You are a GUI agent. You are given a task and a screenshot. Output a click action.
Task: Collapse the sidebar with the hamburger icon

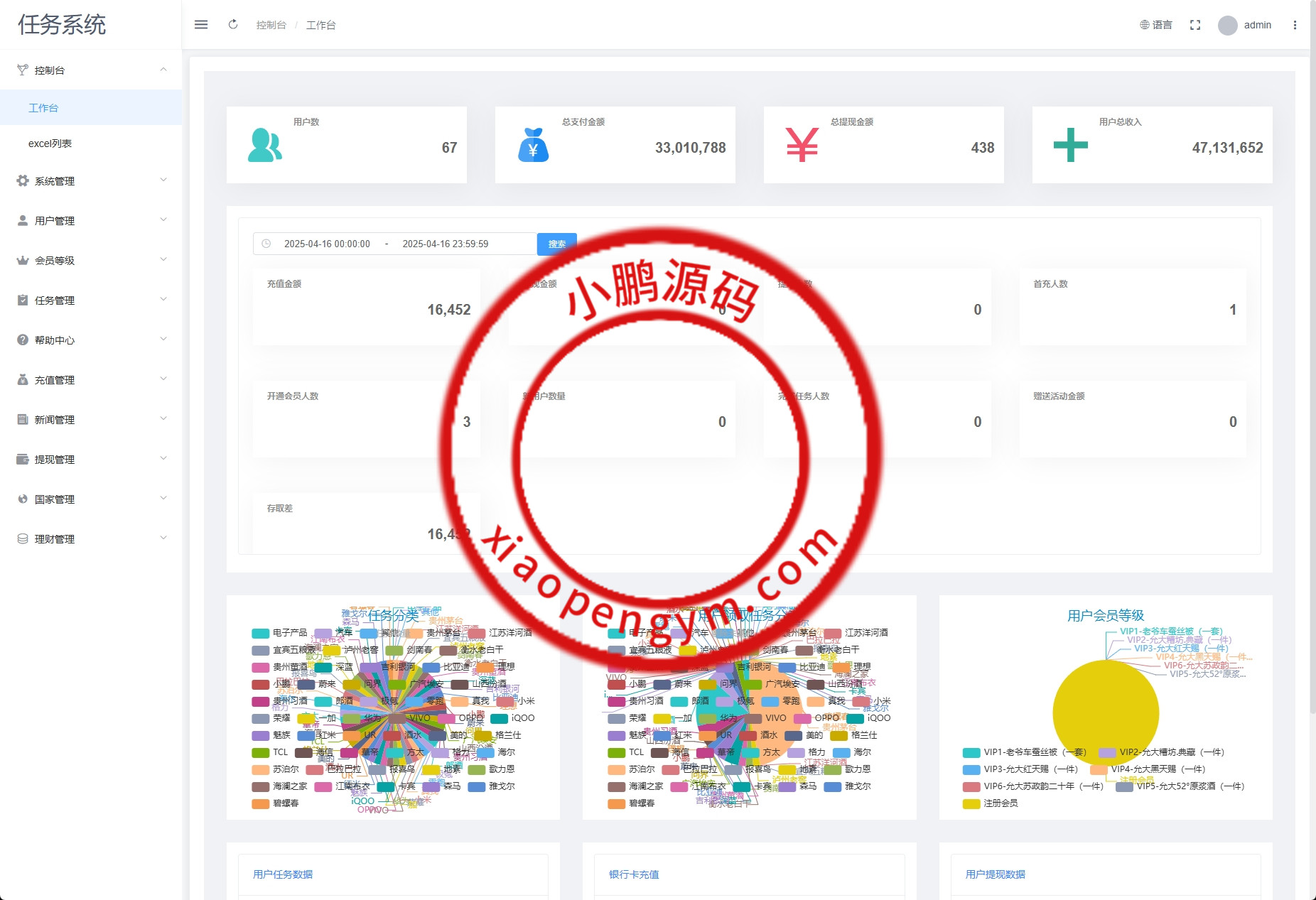point(201,25)
